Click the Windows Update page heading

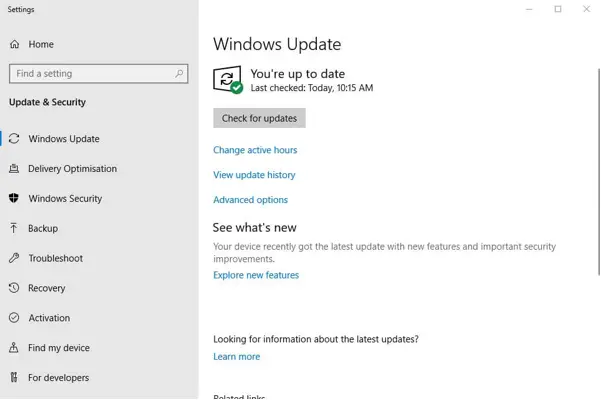(277, 44)
